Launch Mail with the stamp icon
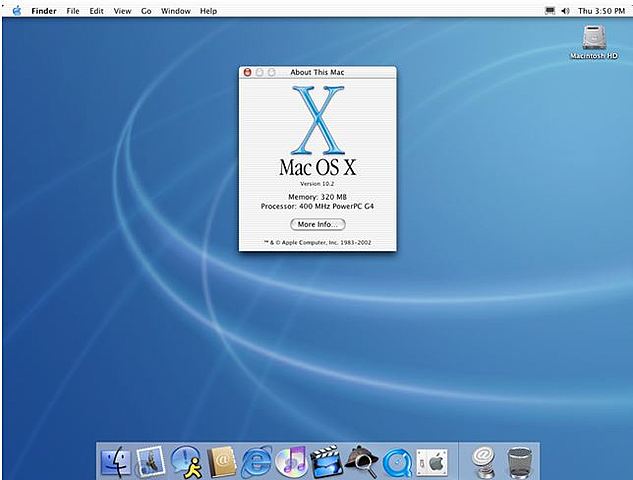633x480 pixels. tap(151, 462)
